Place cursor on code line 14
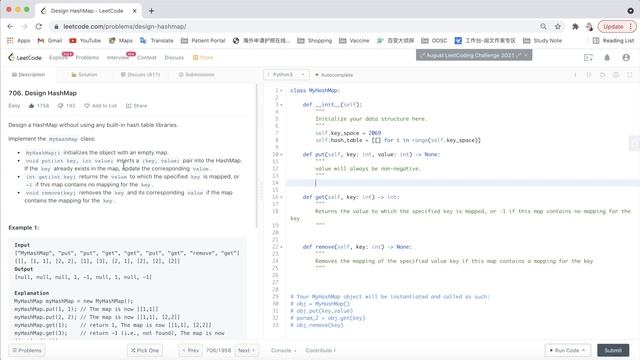The height and width of the screenshot is (360, 640). point(462,183)
